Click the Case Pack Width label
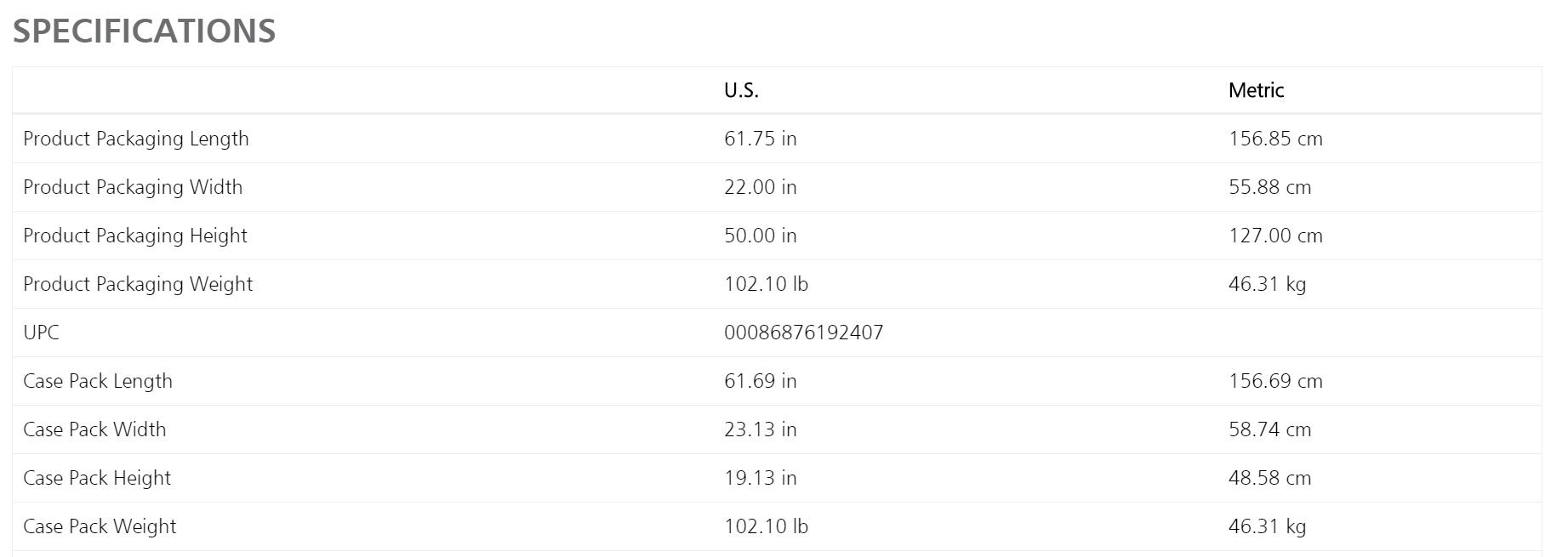The image size is (1568, 557). pyautogui.click(x=94, y=429)
